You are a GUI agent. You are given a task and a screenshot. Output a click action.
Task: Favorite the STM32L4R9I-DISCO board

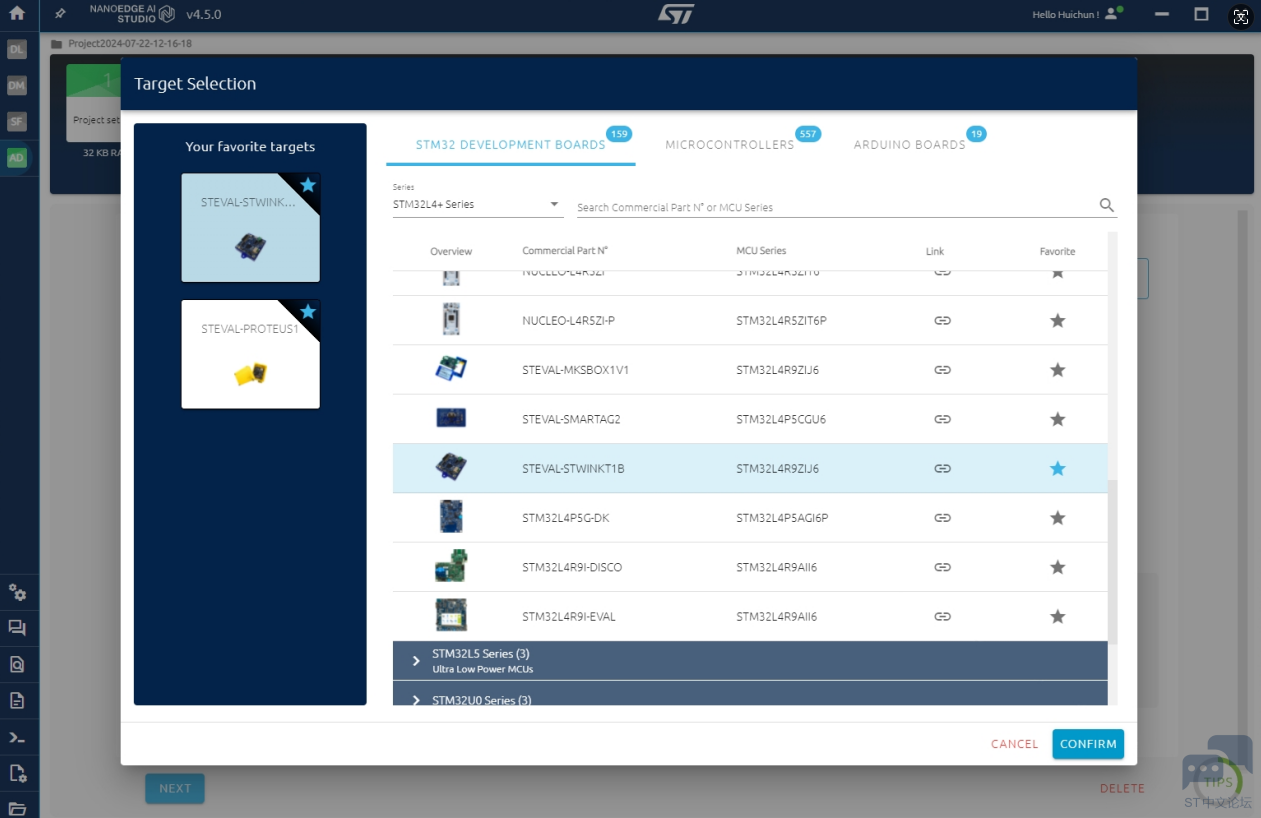(x=1057, y=567)
